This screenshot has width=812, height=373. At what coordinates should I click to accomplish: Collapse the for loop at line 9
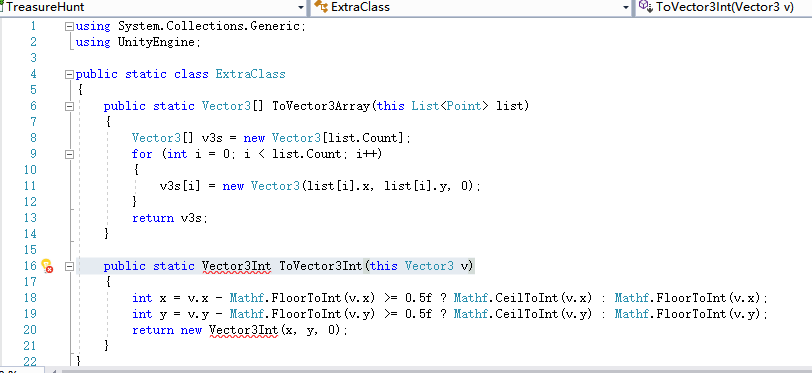(69, 154)
